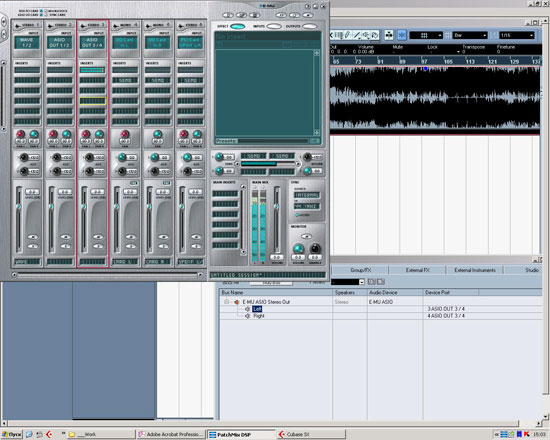Viewport: 550px width, 440px height.
Task: Adjust the Main Mix volume fader
Action: pyautogui.click(x=276, y=207)
